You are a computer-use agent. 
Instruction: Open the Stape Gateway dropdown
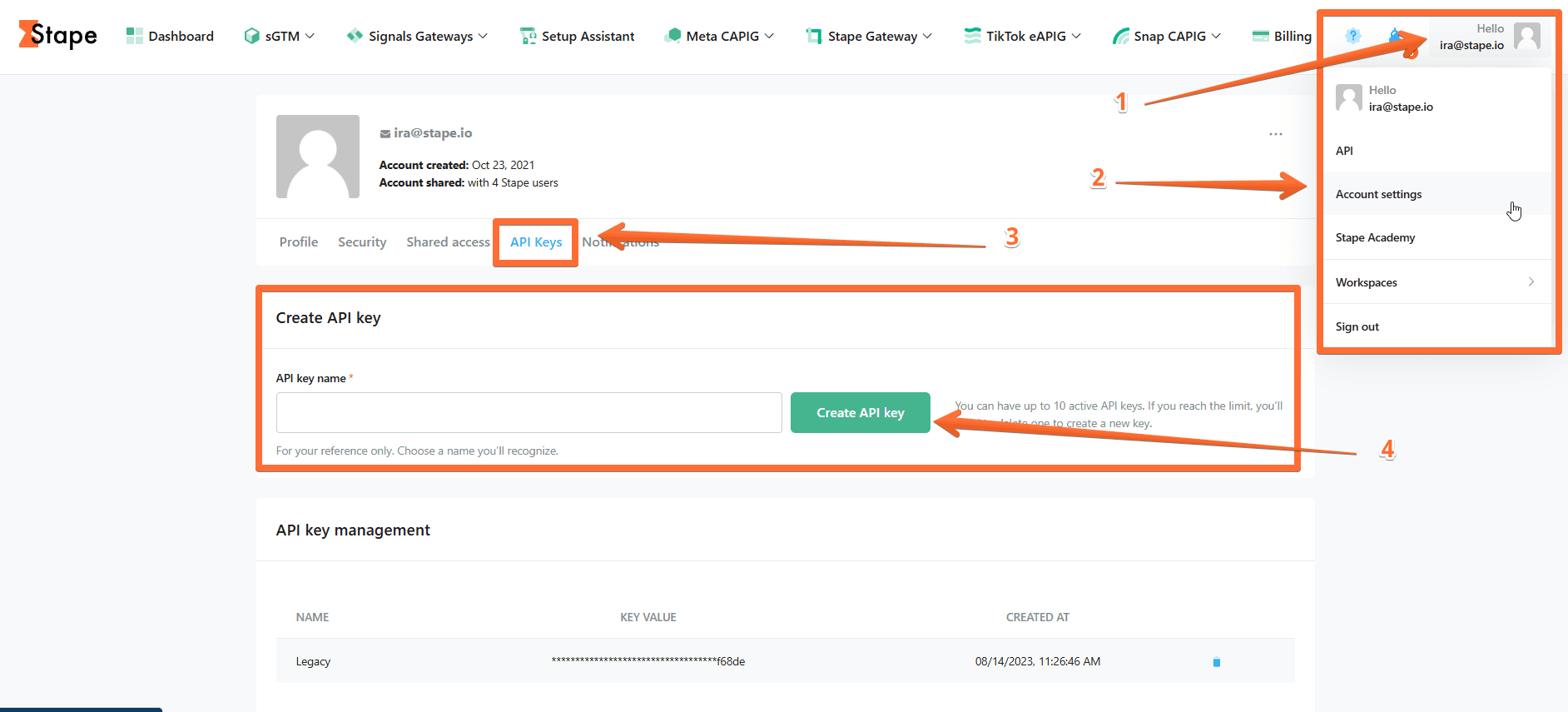(x=869, y=36)
